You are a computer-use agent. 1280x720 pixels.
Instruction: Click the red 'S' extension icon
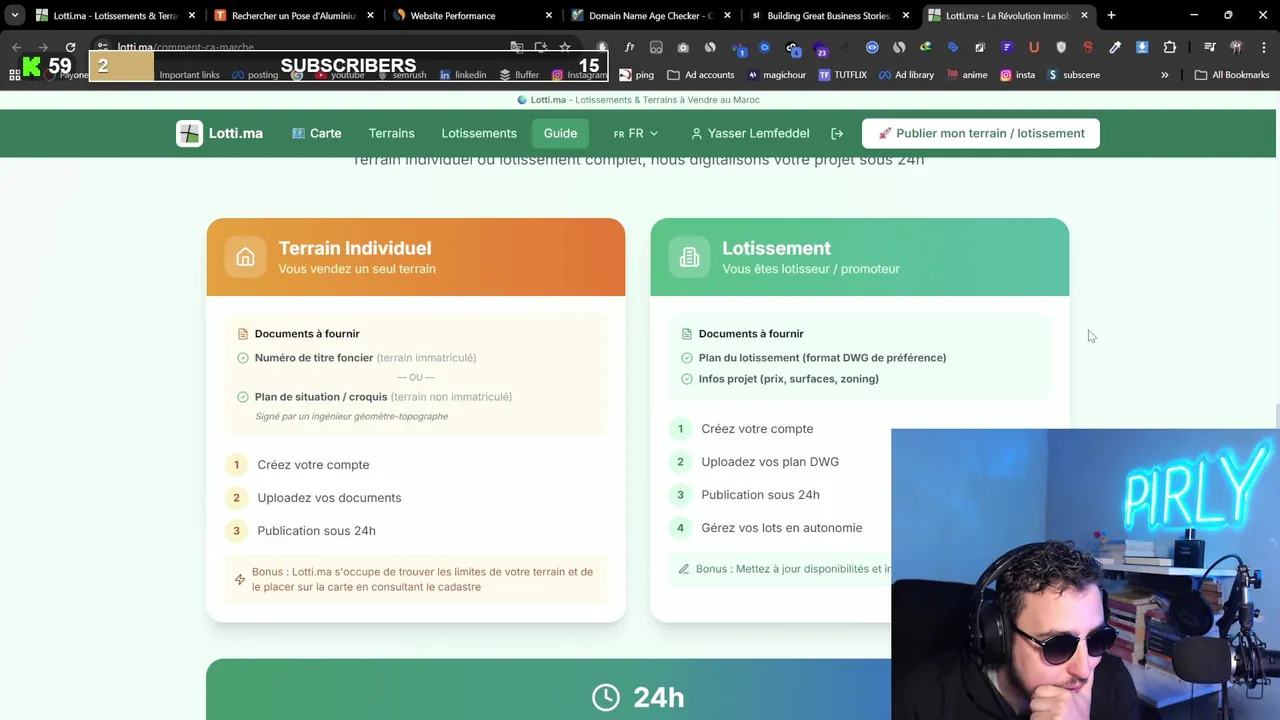(1088, 47)
